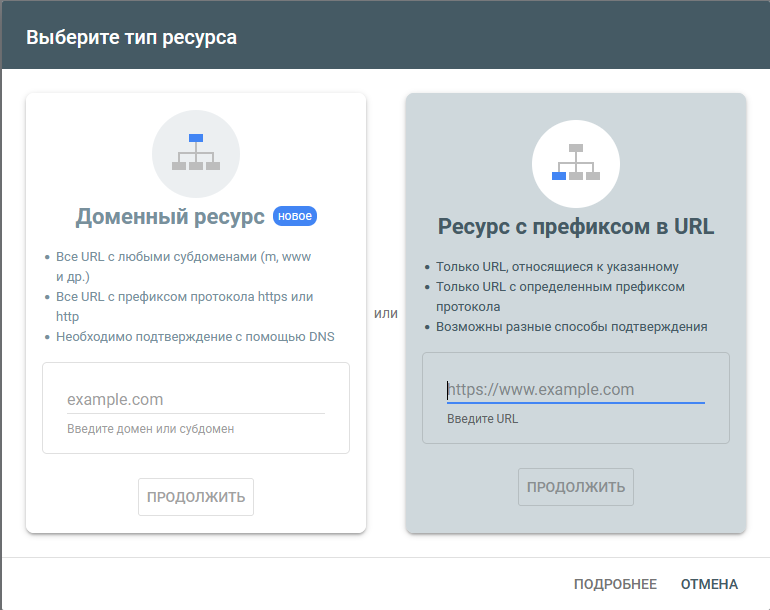The image size is (770, 610).
Task: Click "Возможны разные способы подтверждения" text
Action: [x=572, y=327]
